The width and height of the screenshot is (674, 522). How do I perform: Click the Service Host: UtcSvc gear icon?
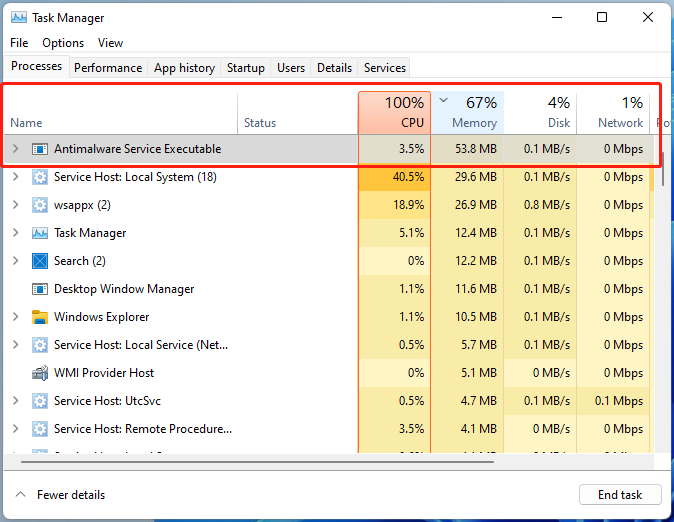tap(40, 401)
